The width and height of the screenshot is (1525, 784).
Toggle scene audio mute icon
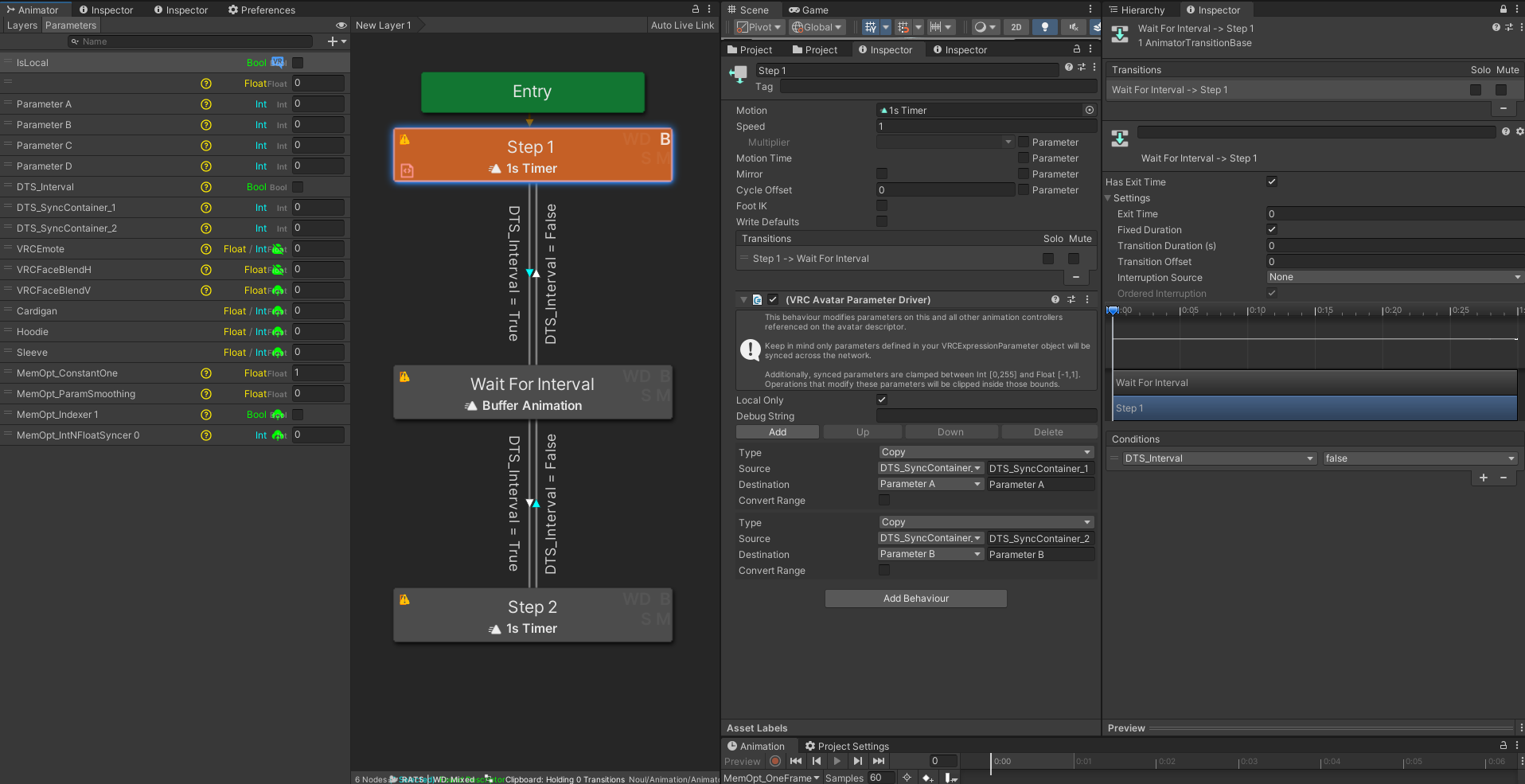coord(1074,27)
